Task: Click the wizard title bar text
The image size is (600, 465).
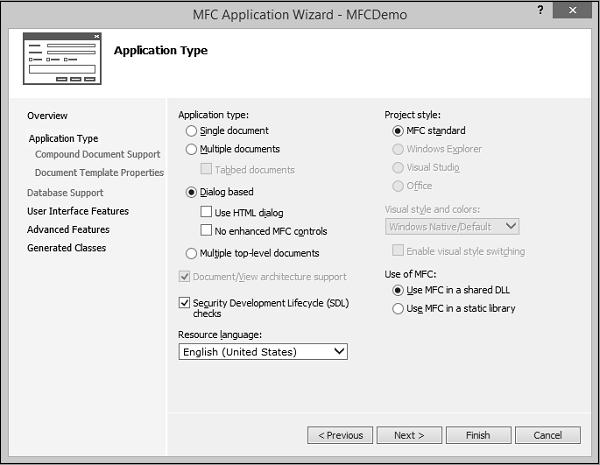Action: click(300, 15)
